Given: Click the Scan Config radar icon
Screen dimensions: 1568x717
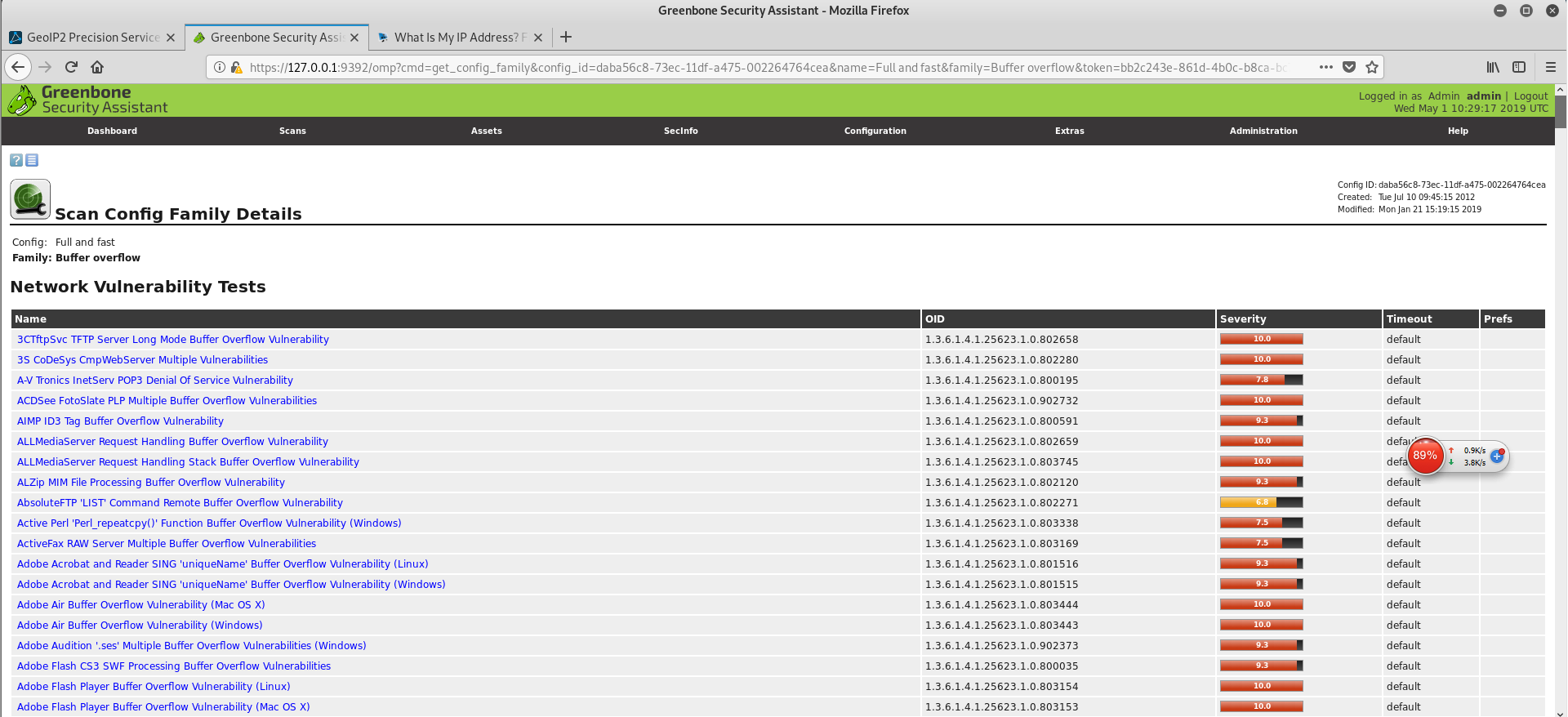Looking at the screenshot, I should pyautogui.click(x=30, y=199).
